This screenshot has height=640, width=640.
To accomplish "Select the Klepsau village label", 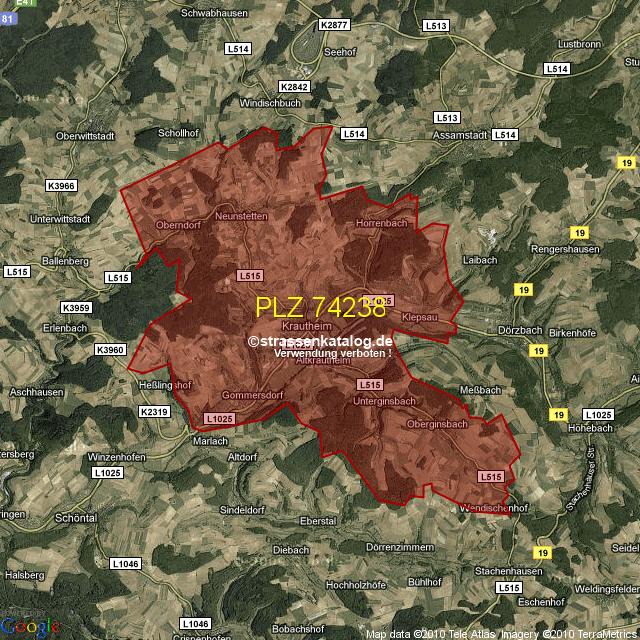I will [x=420, y=316].
